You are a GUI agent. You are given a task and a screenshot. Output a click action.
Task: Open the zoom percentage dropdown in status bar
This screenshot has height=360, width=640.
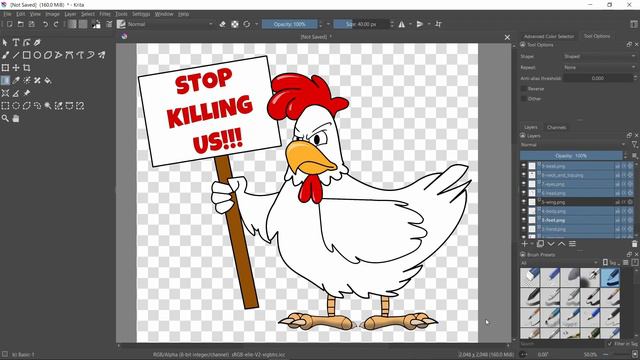(592, 354)
